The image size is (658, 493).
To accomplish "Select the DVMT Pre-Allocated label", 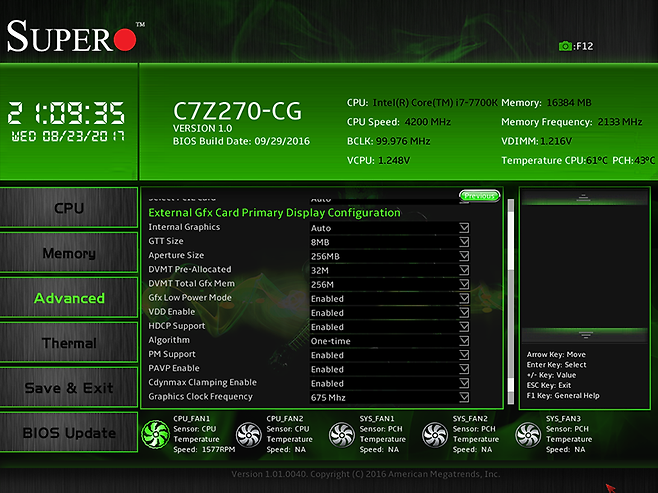I will [x=190, y=269].
